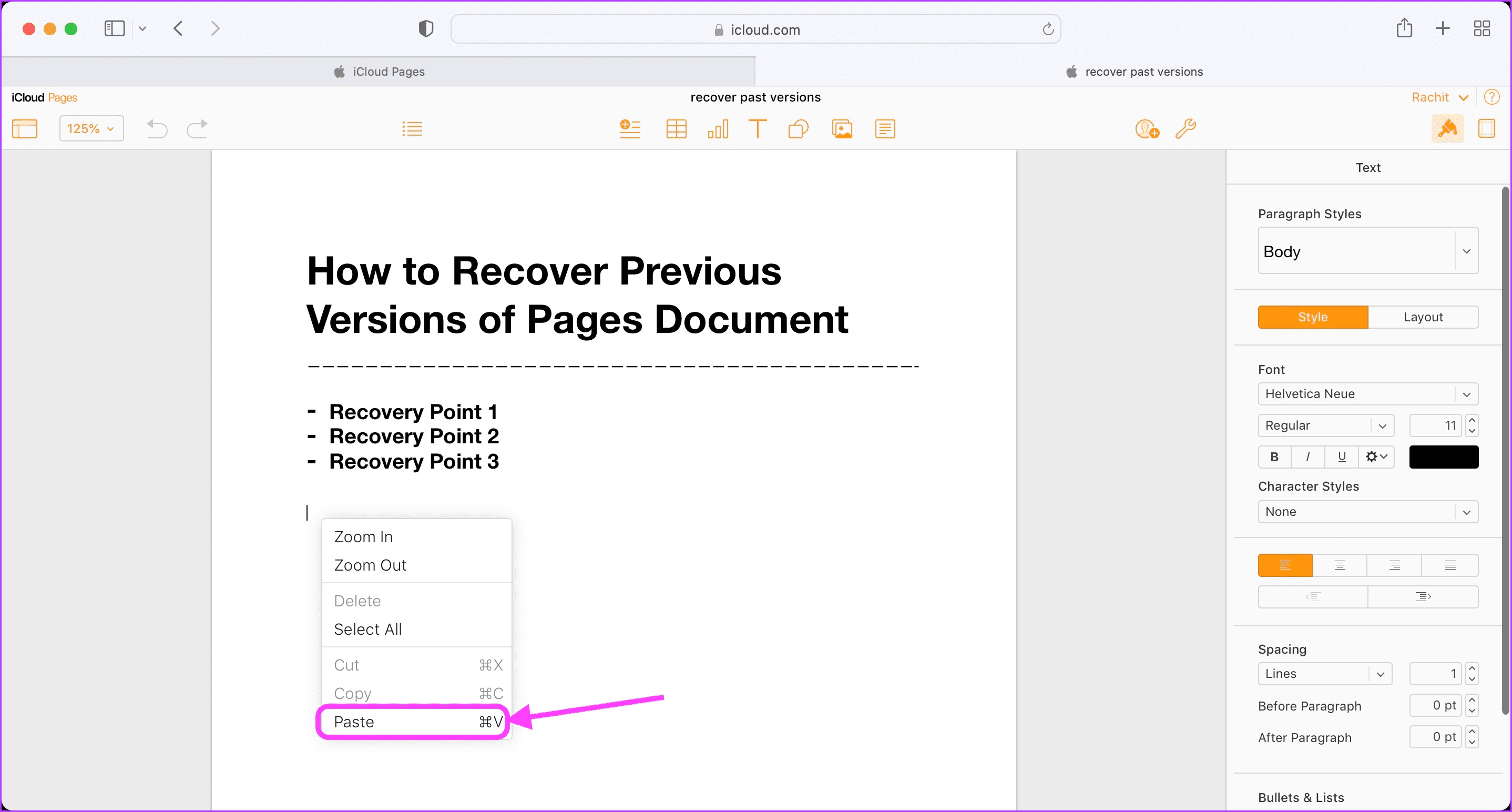Click the font size field showing 11
Screen dimensions: 1512x812
point(1435,425)
